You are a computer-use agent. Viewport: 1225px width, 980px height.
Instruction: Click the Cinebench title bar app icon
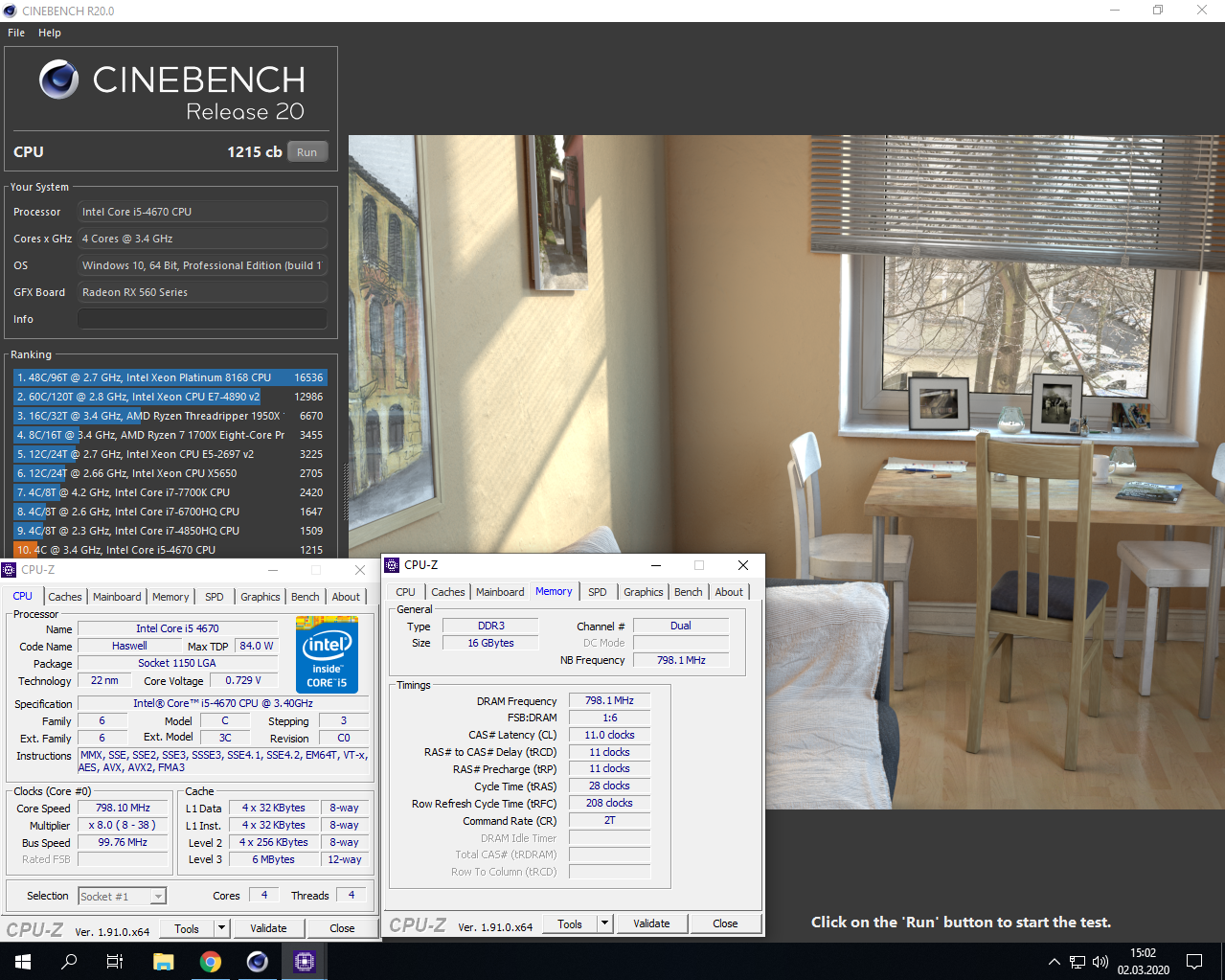click(x=10, y=11)
